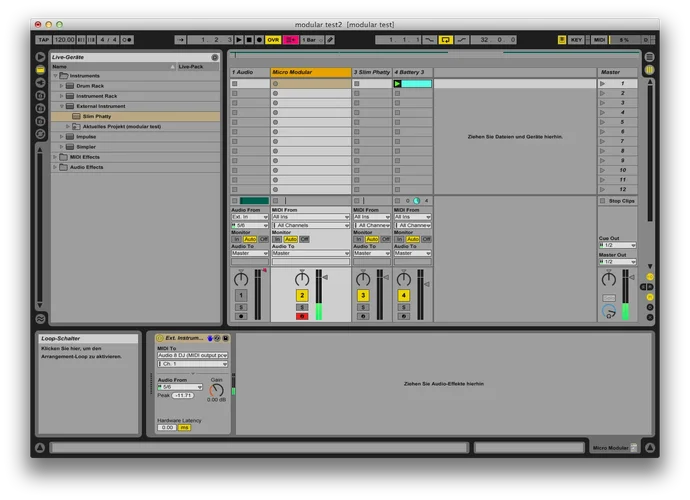Open the 1 Audio Ext. In input dropdown
Viewport: 690px width, 500px height.
pyautogui.click(x=250, y=217)
